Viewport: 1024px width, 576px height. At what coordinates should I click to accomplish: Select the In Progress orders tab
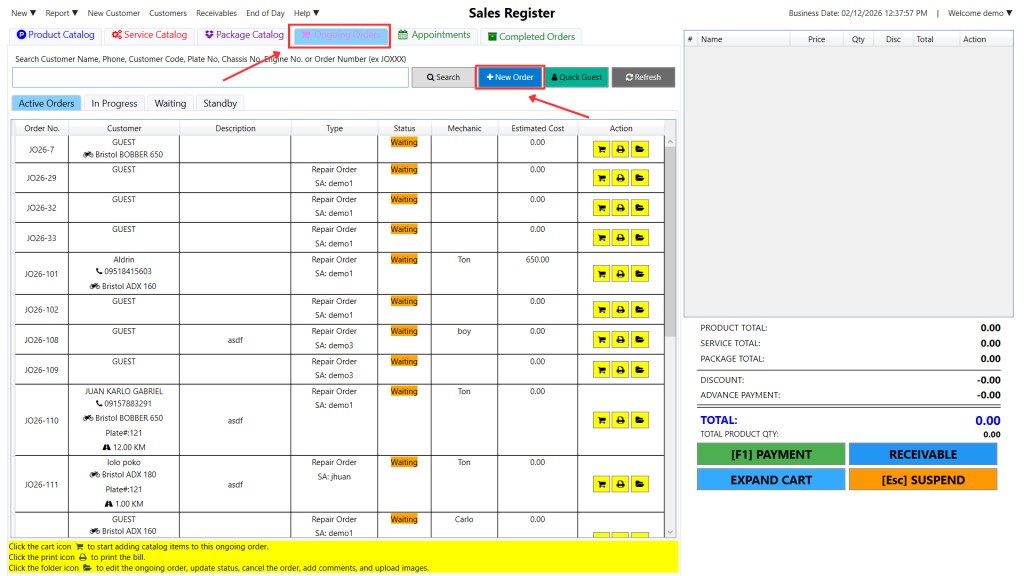tap(114, 103)
